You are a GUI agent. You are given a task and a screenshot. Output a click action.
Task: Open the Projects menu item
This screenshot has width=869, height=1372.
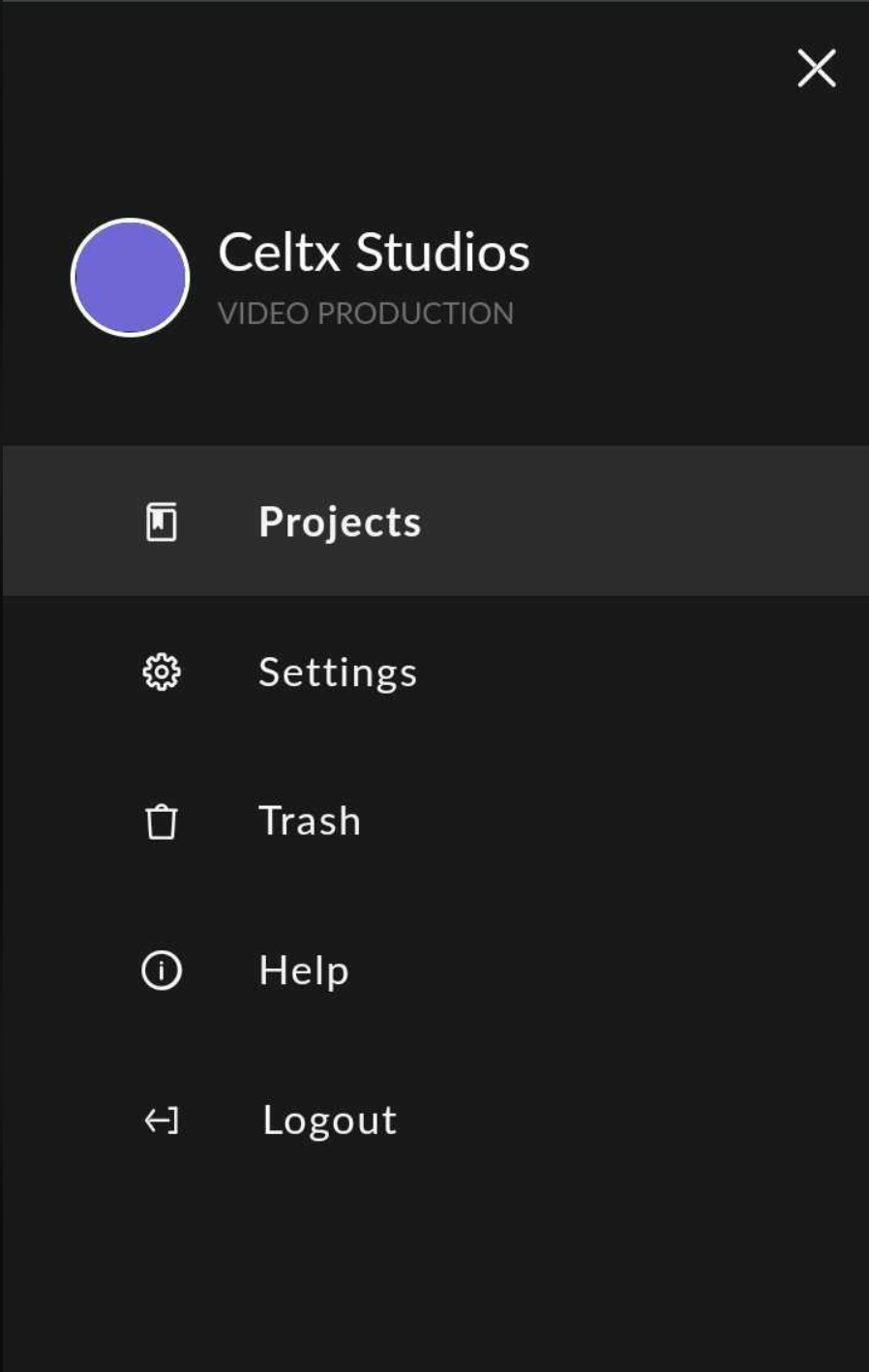pos(340,522)
